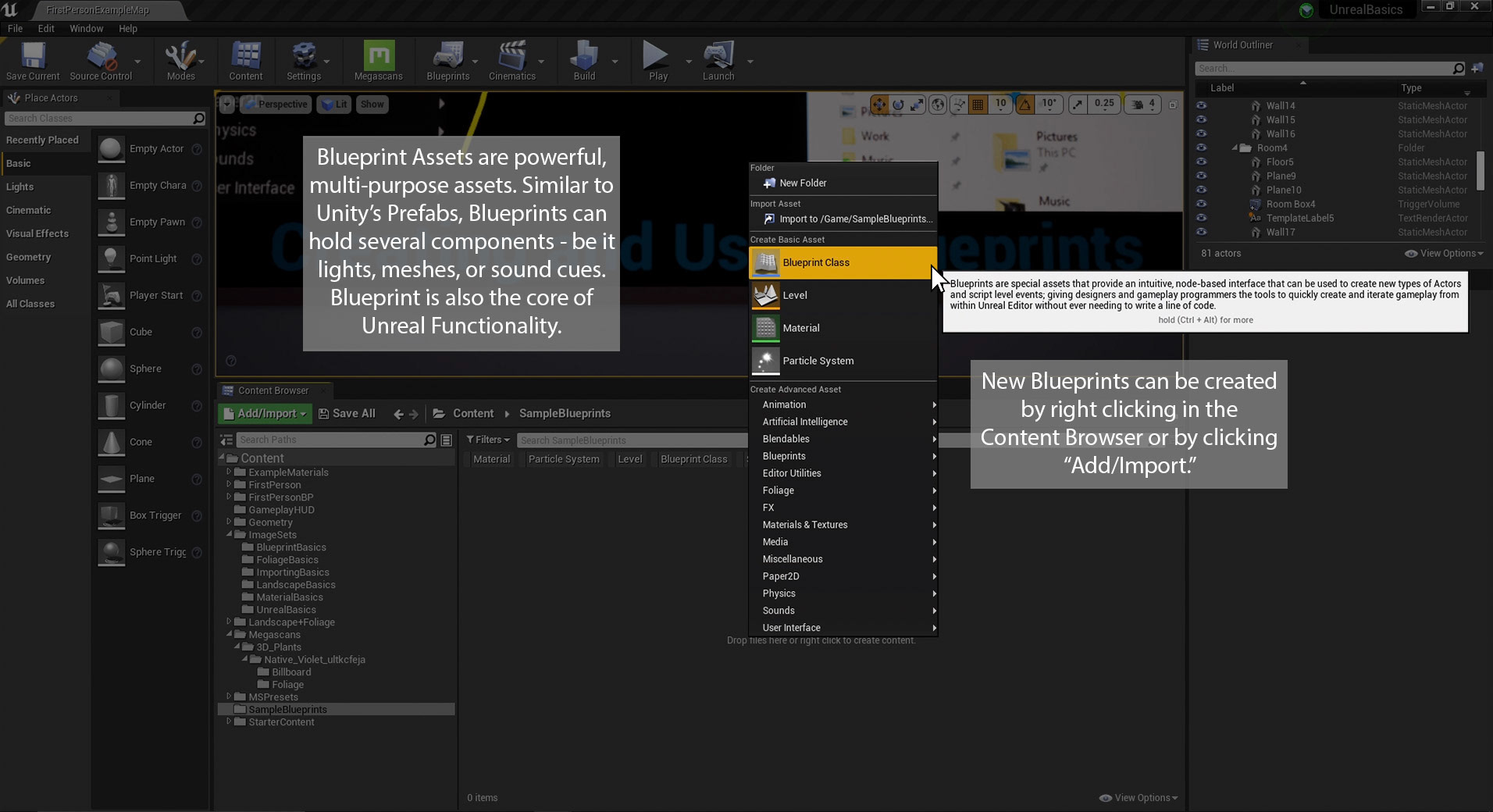This screenshot has width=1493, height=812.
Task: Click the Lit view mode button
Action: (x=334, y=104)
